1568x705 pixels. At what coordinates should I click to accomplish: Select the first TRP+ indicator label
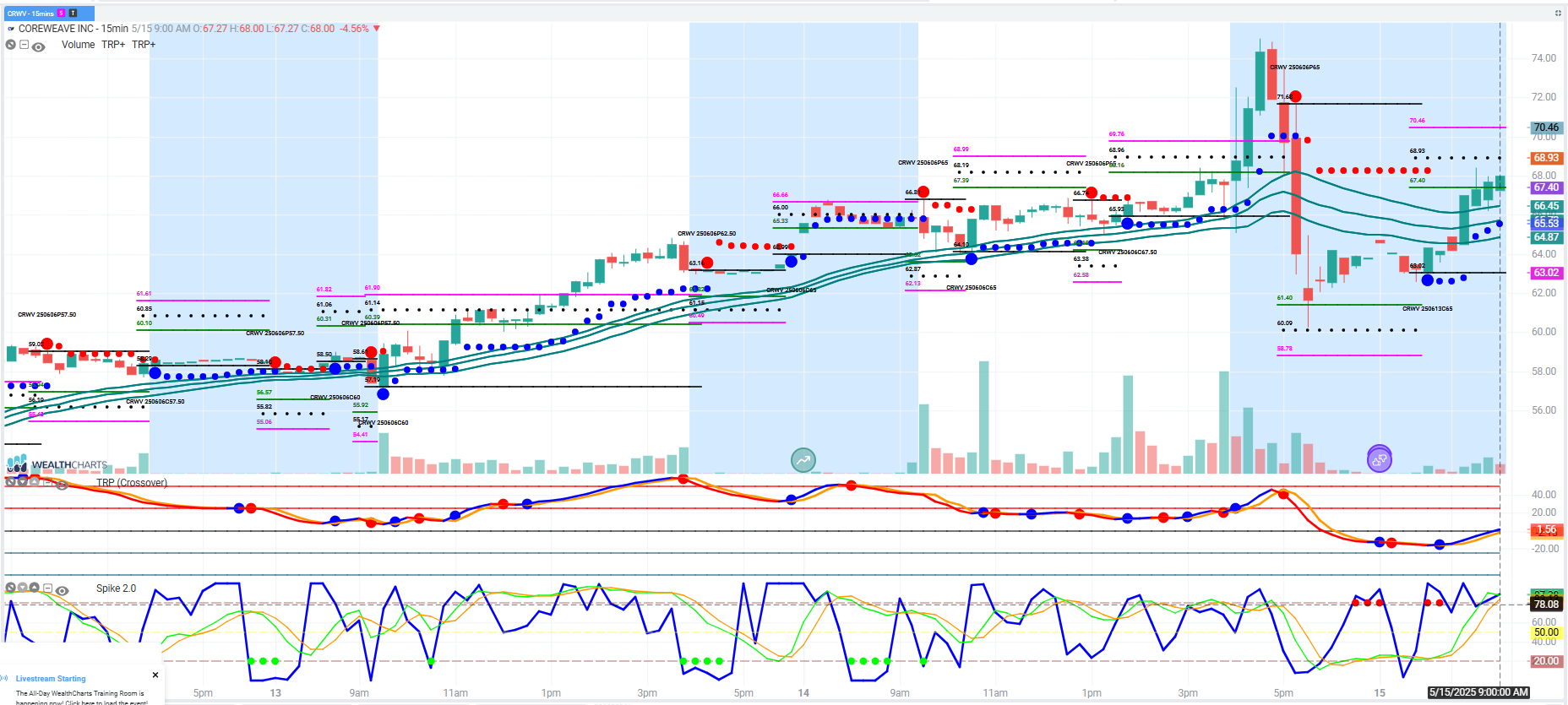[113, 45]
